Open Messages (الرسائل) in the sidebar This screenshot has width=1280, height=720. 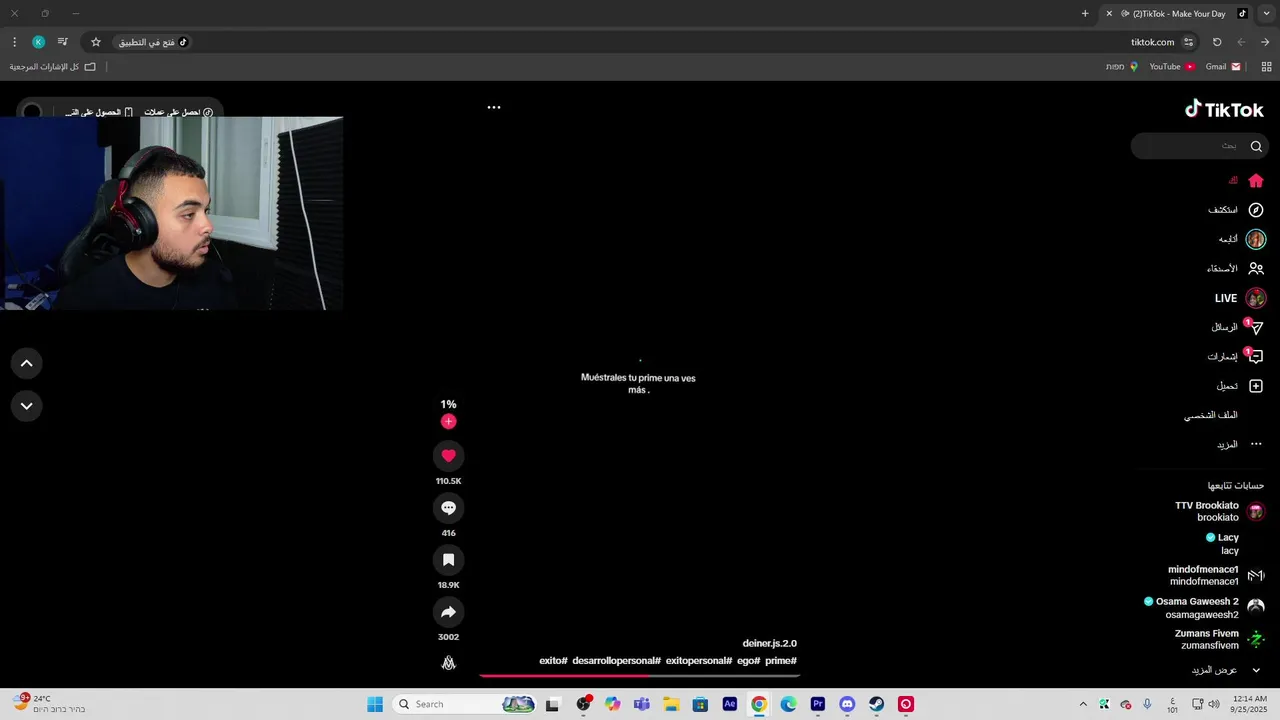[1237, 327]
